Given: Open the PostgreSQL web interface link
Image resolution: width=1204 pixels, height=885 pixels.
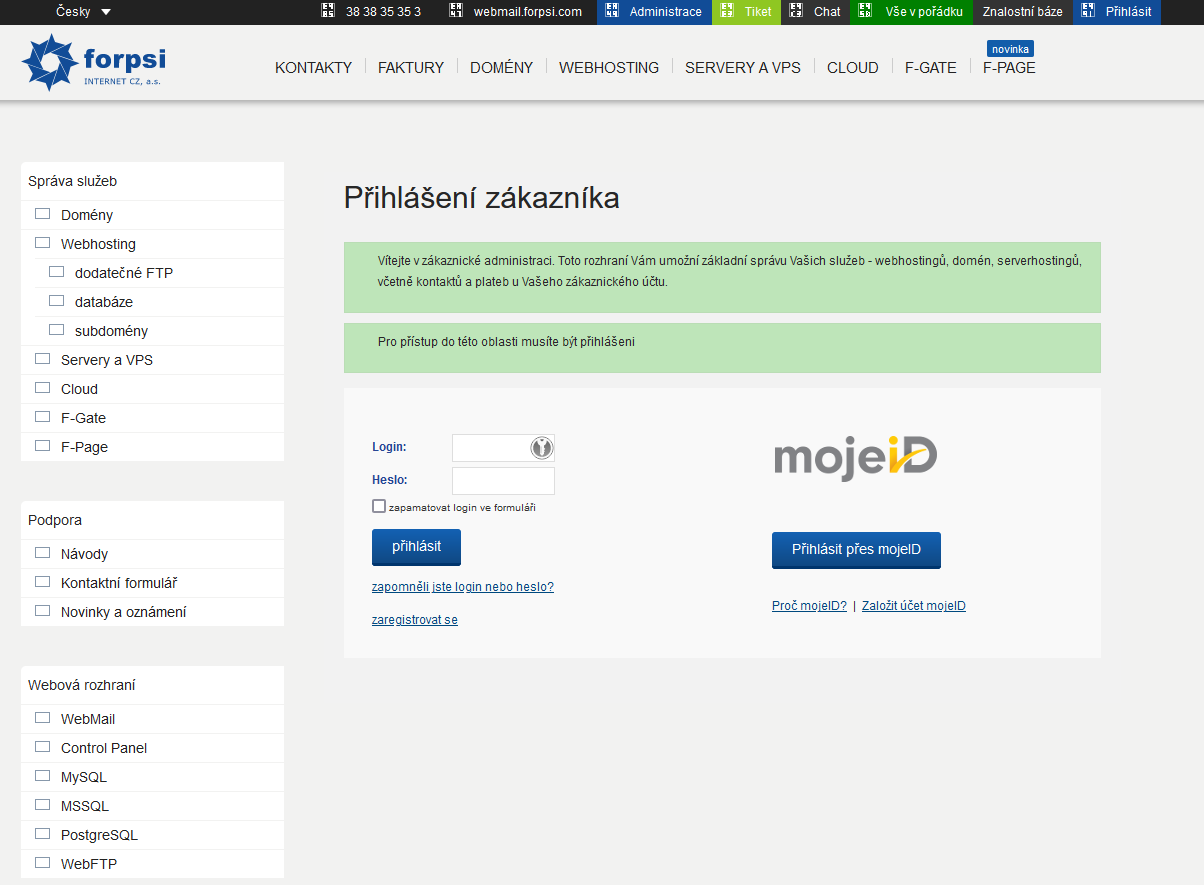Looking at the screenshot, I should coord(99,835).
